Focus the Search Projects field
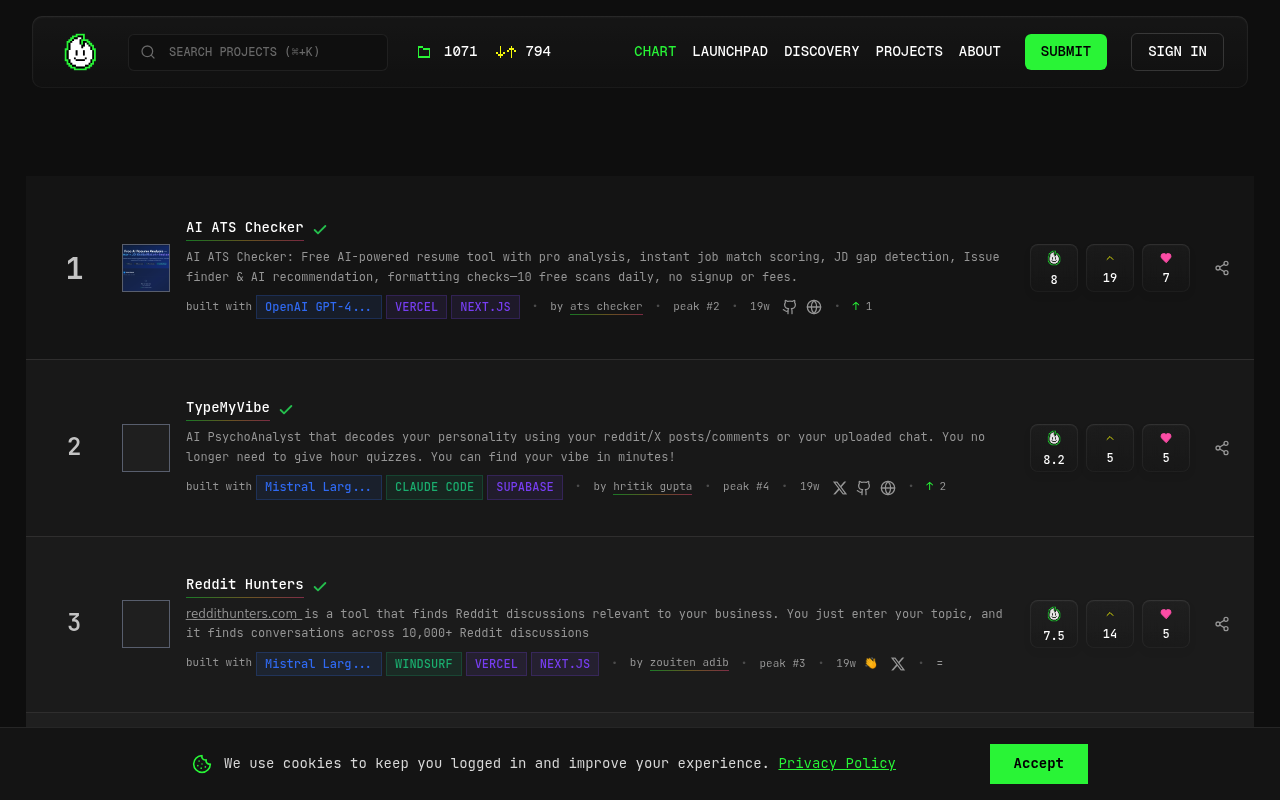The height and width of the screenshot is (800, 1280). click(258, 52)
